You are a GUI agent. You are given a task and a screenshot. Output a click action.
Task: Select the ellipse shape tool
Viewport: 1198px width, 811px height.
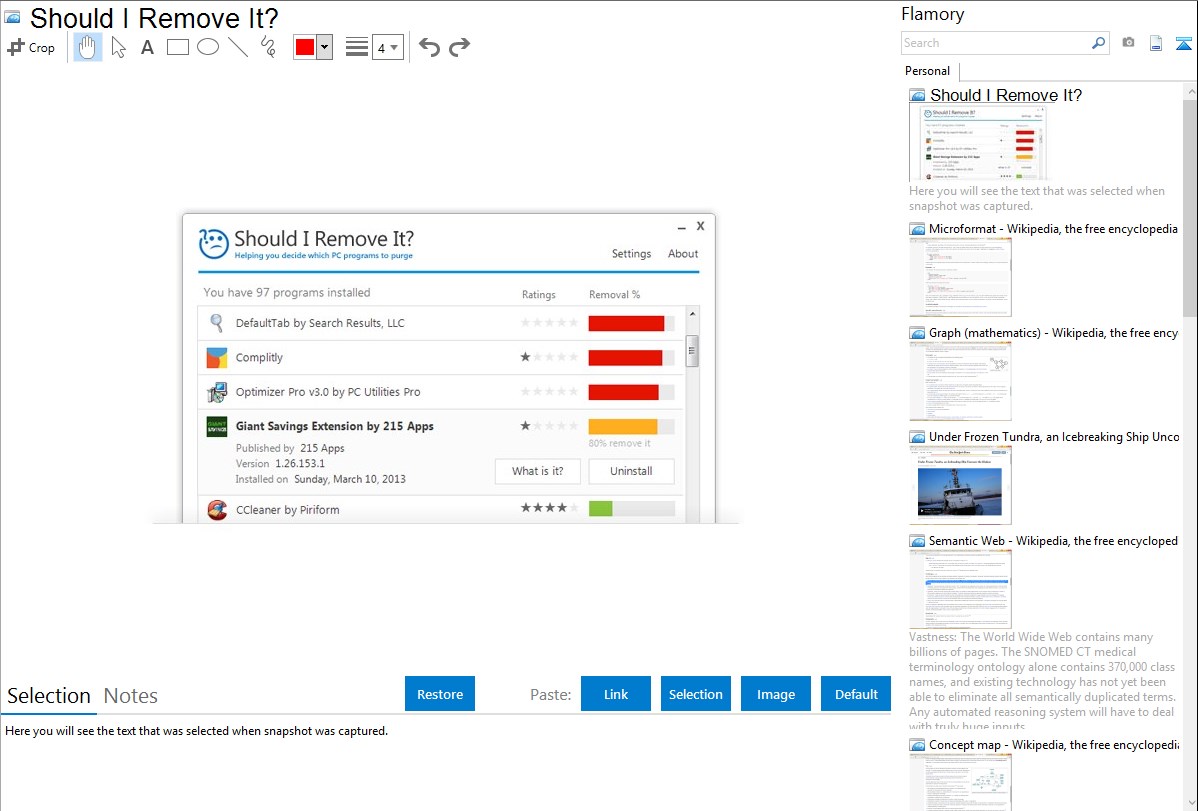(x=208, y=47)
